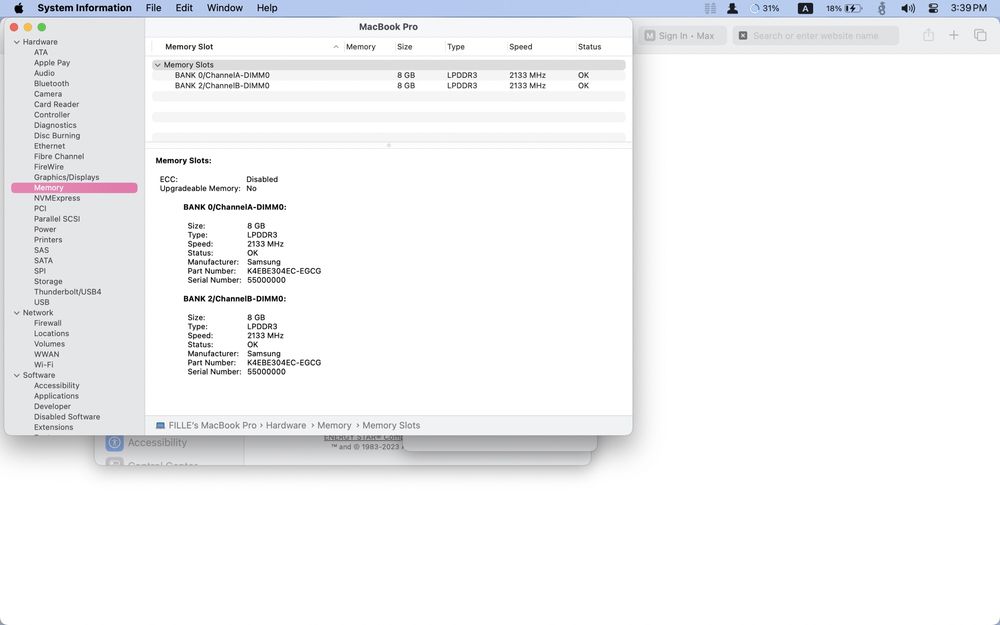Click Hardware in the path bar

pyautogui.click(x=286, y=425)
